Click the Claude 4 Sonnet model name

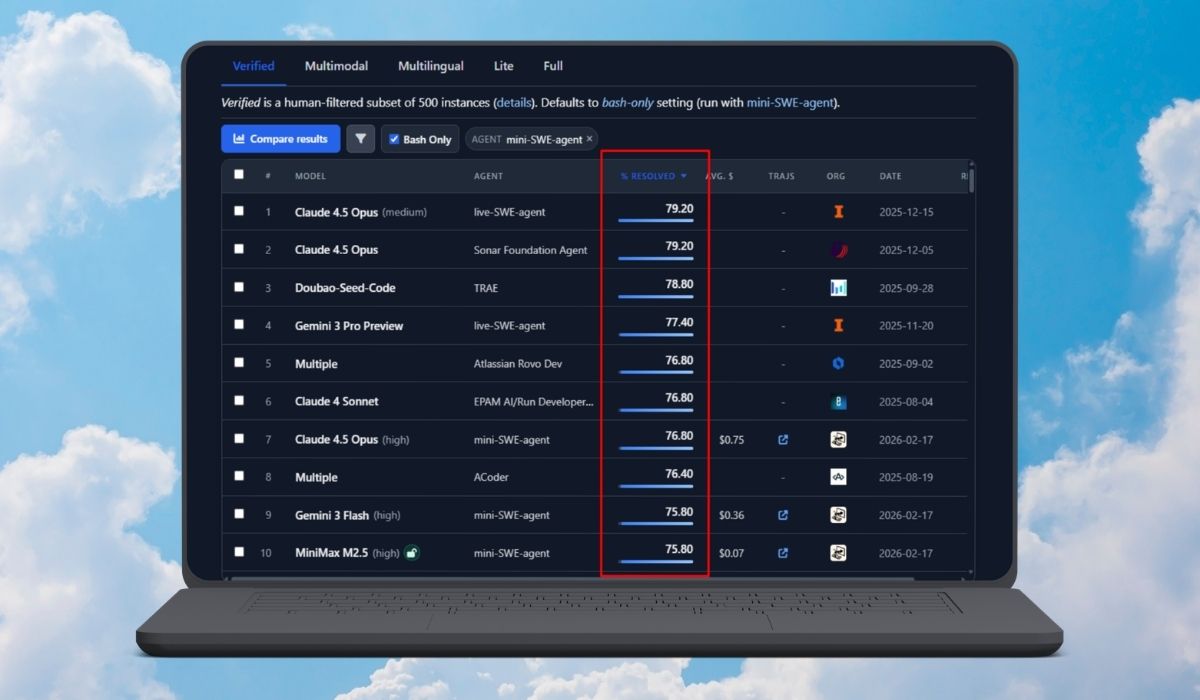(x=337, y=401)
